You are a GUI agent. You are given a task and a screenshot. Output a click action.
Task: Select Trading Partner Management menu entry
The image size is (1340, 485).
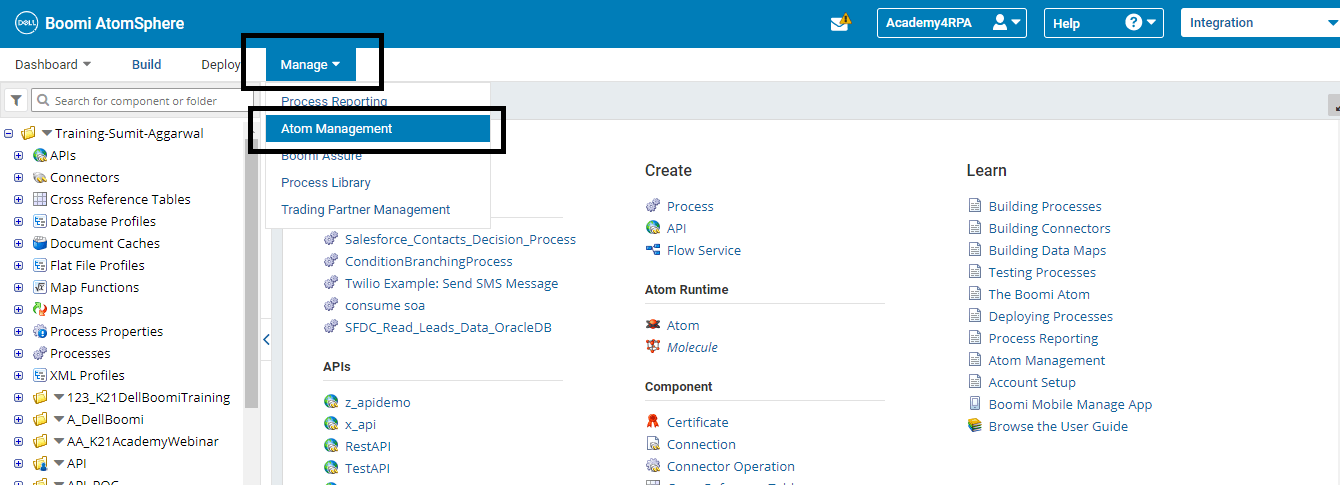tap(378, 209)
